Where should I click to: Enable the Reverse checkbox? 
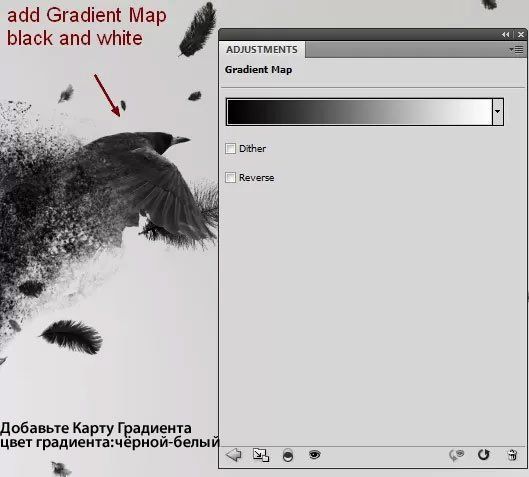[230, 177]
